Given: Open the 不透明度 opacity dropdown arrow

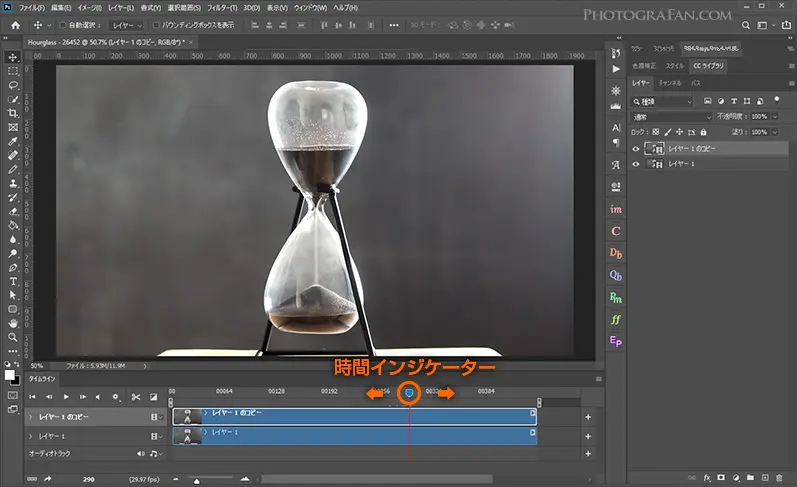Looking at the screenshot, I should pos(775,117).
